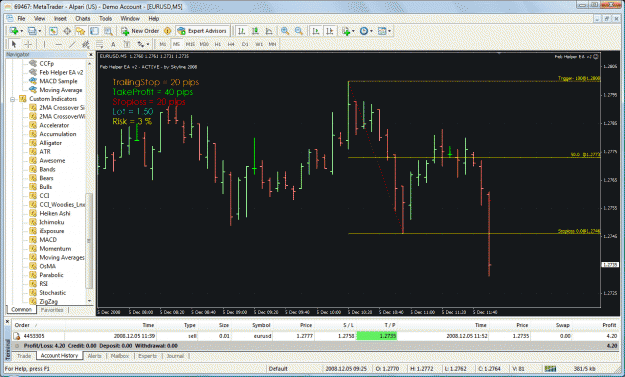Open the Insert menu
This screenshot has width=625, height=377.
pos(60,18)
